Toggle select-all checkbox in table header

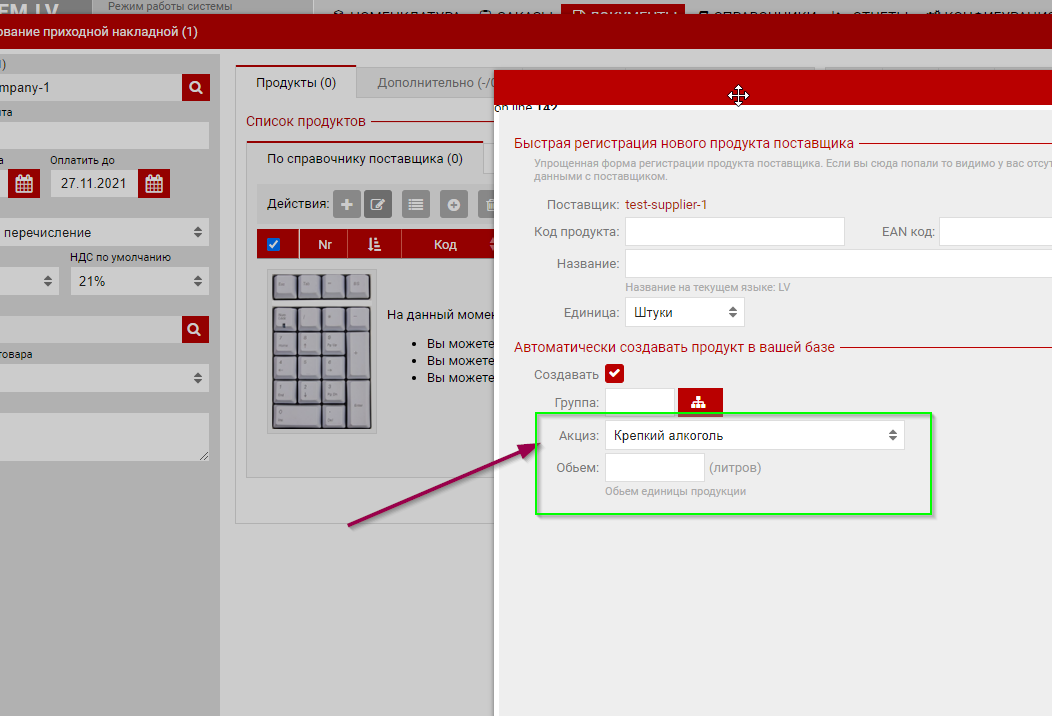274,244
